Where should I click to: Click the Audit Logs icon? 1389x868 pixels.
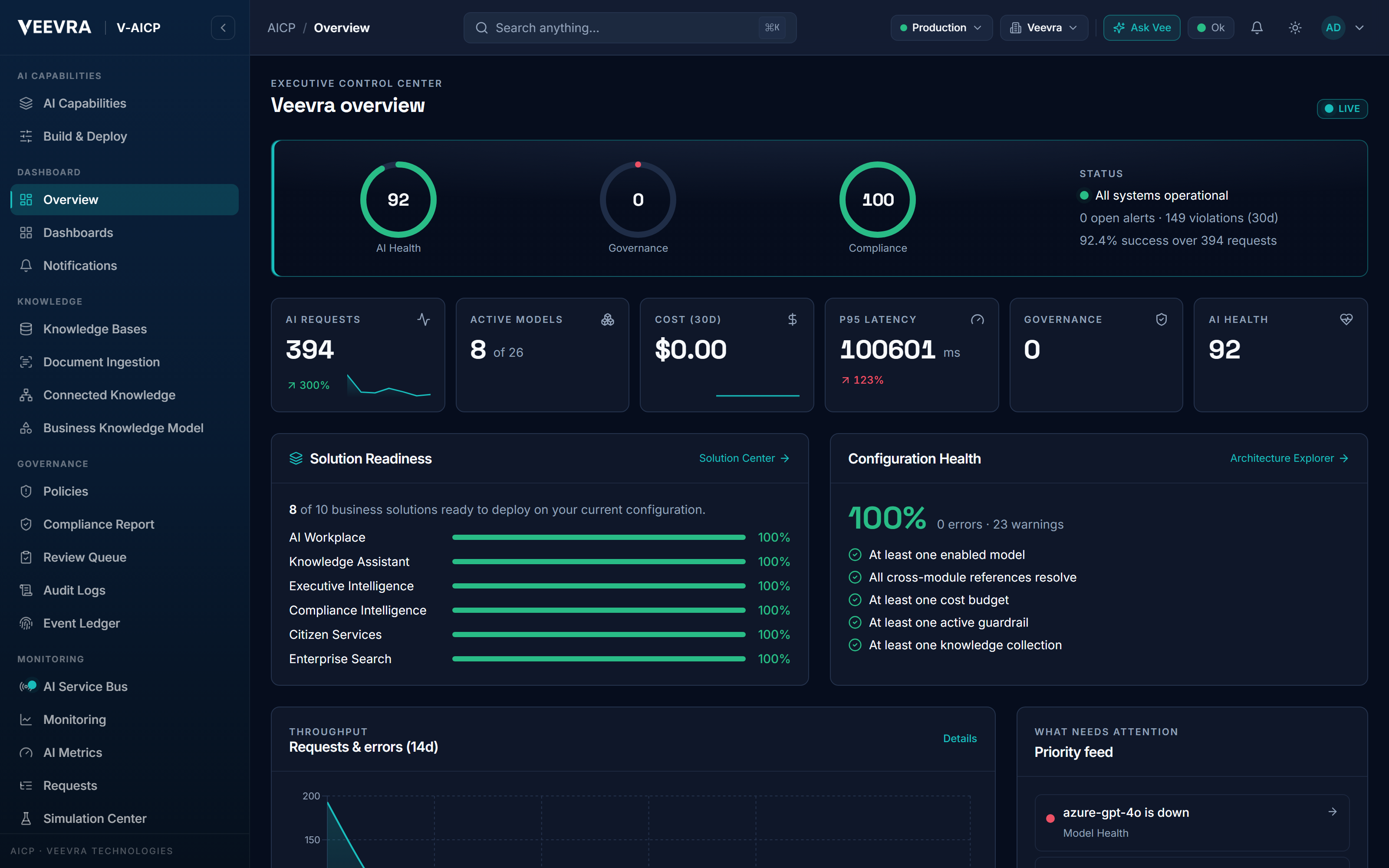click(26, 590)
